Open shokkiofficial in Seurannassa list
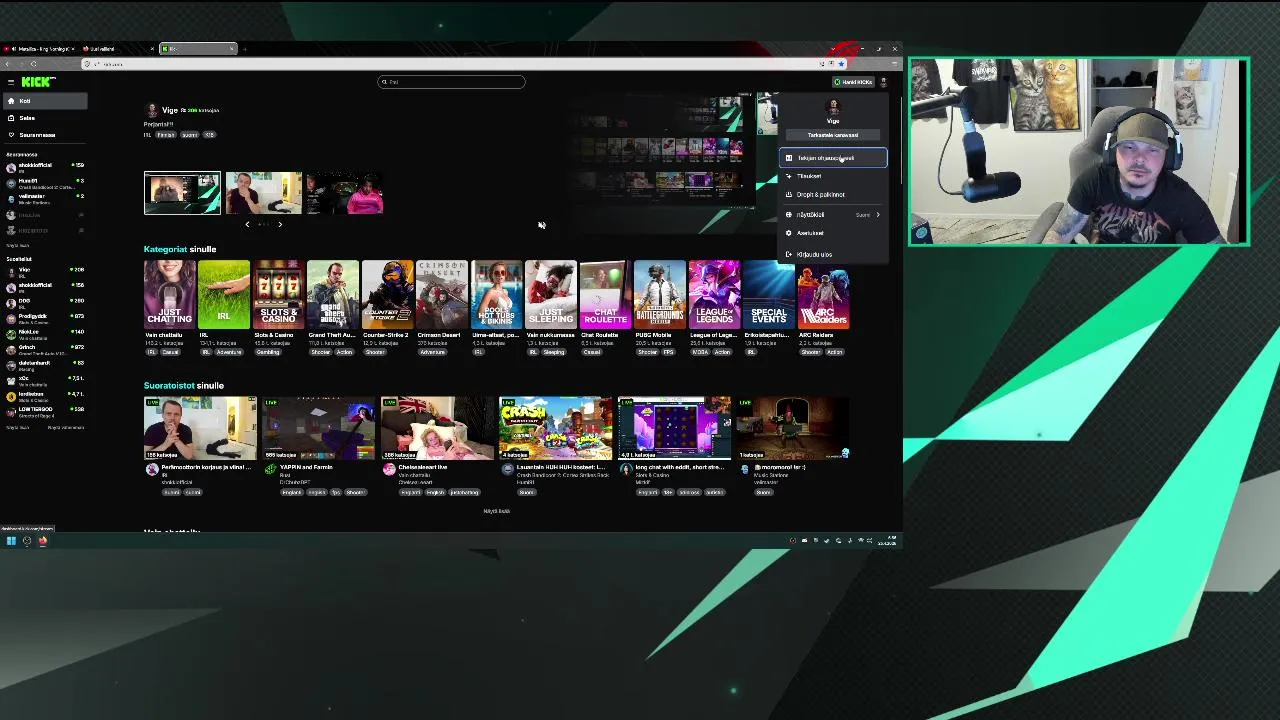This screenshot has height=720, width=1280. (x=44, y=166)
